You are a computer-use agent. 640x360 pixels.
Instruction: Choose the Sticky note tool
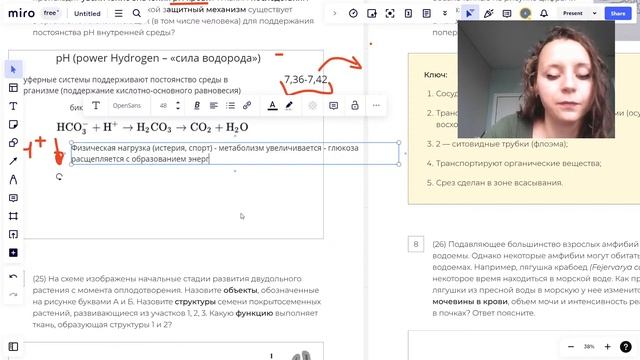tap(13, 124)
